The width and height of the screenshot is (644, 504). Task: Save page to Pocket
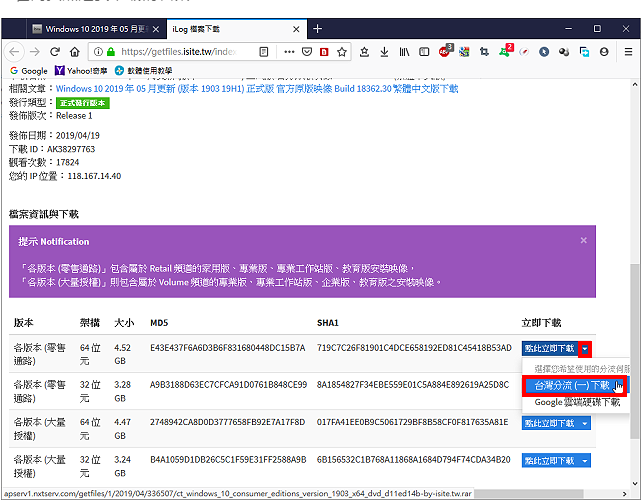(x=307, y=52)
